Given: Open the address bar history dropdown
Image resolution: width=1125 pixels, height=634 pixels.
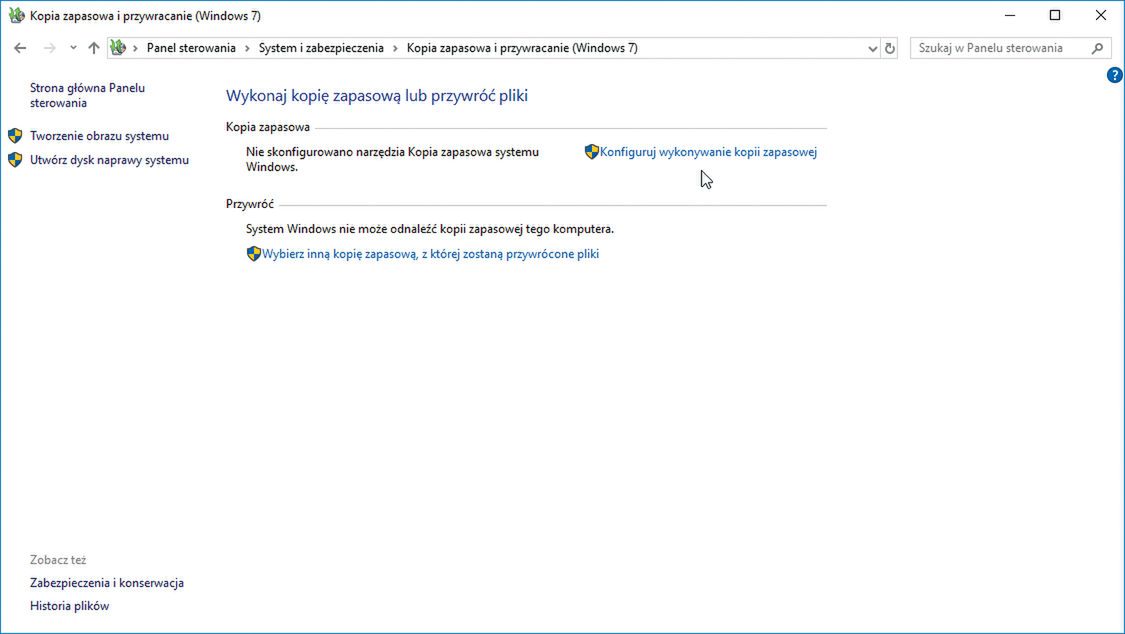Looking at the screenshot, I should point(872,49).
